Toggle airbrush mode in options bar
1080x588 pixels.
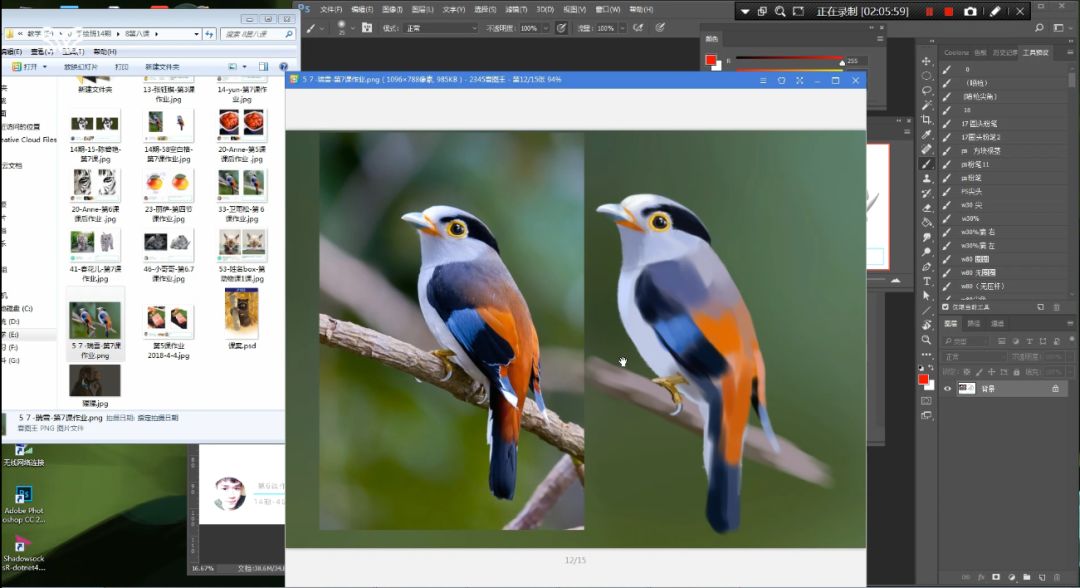(638, 28)
